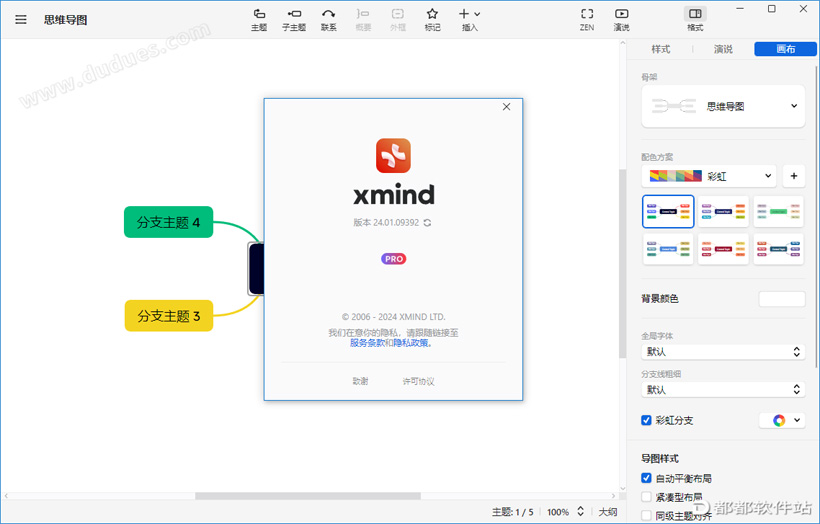Open the hamburger main menu
Image resolution: width=820 pixels, height=524 pixels.
point(21,20)
